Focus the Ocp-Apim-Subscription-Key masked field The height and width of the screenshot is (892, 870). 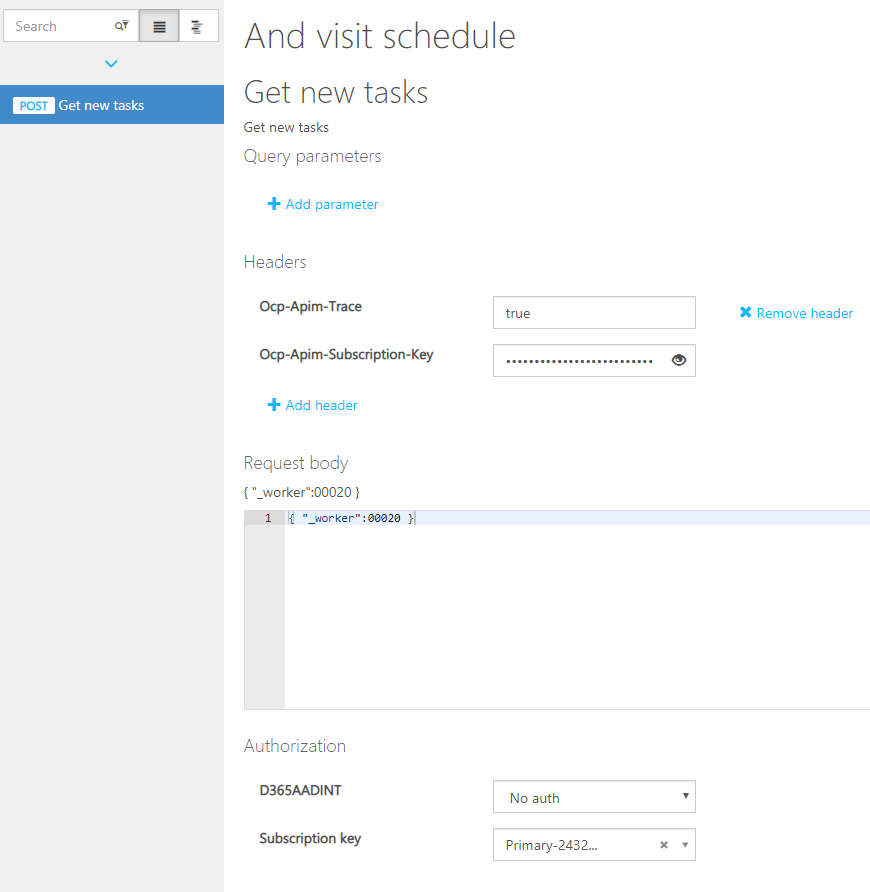pos(580,361)
